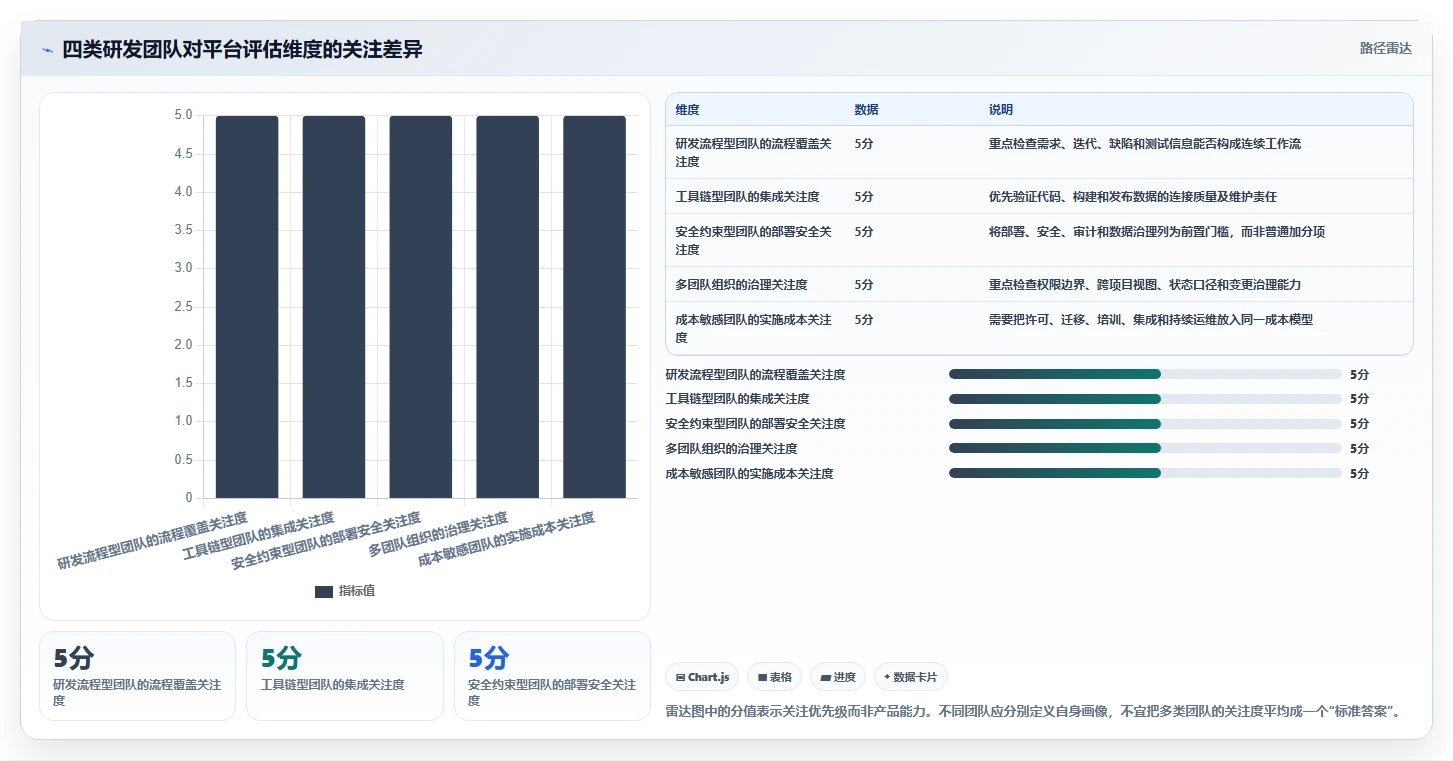Click the 指标值 legend color swatch

coord(323,591)
